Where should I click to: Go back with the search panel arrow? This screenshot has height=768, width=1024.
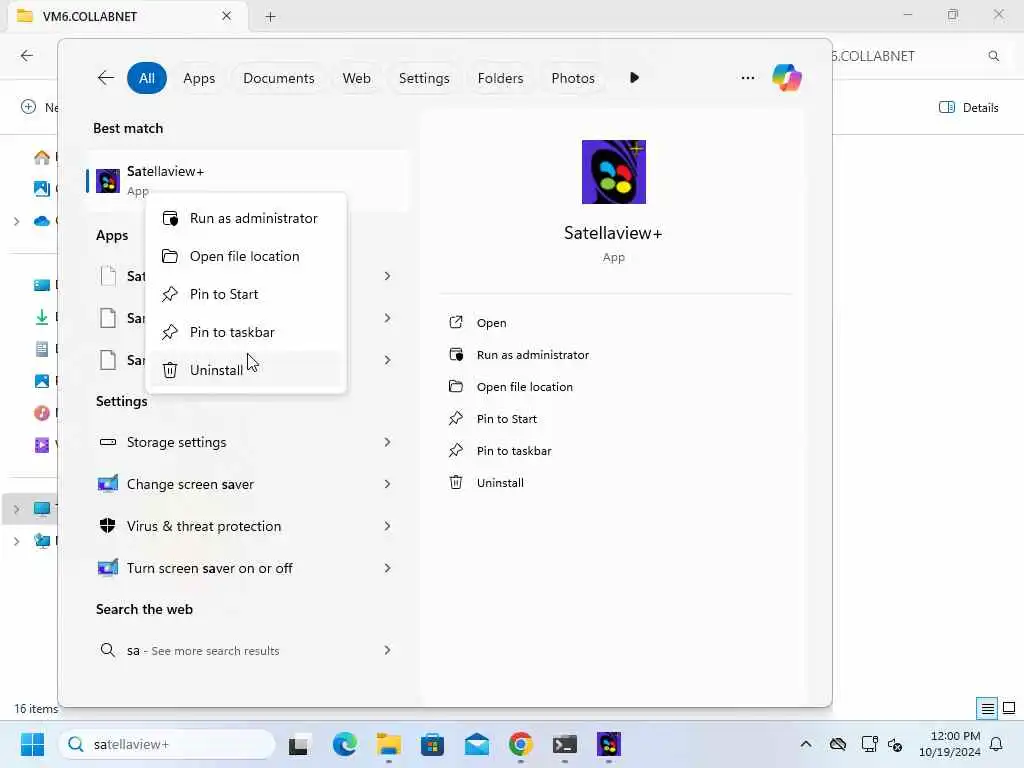click(106, 78)
